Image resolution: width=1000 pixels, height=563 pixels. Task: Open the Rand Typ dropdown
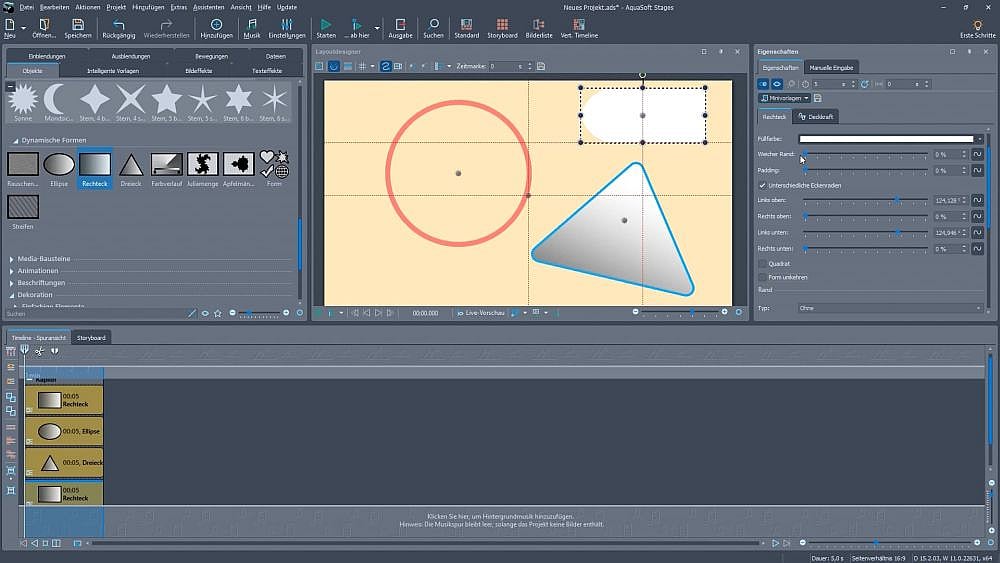click(x=890, y=308)
